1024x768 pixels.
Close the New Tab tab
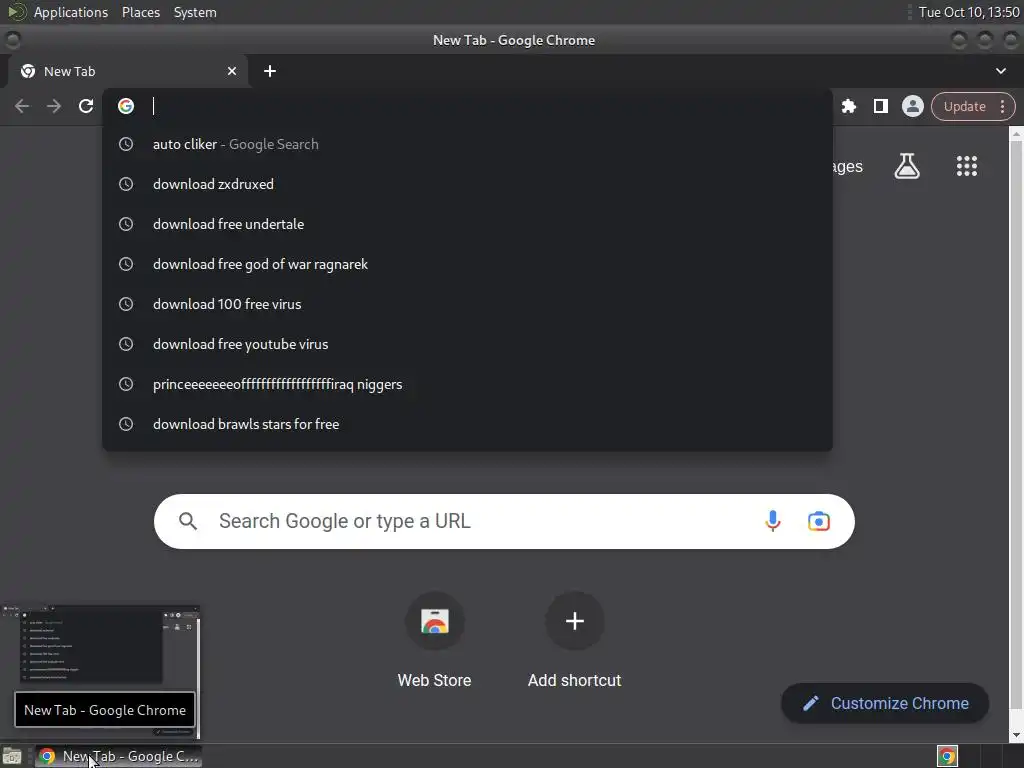tap(232, 71)
